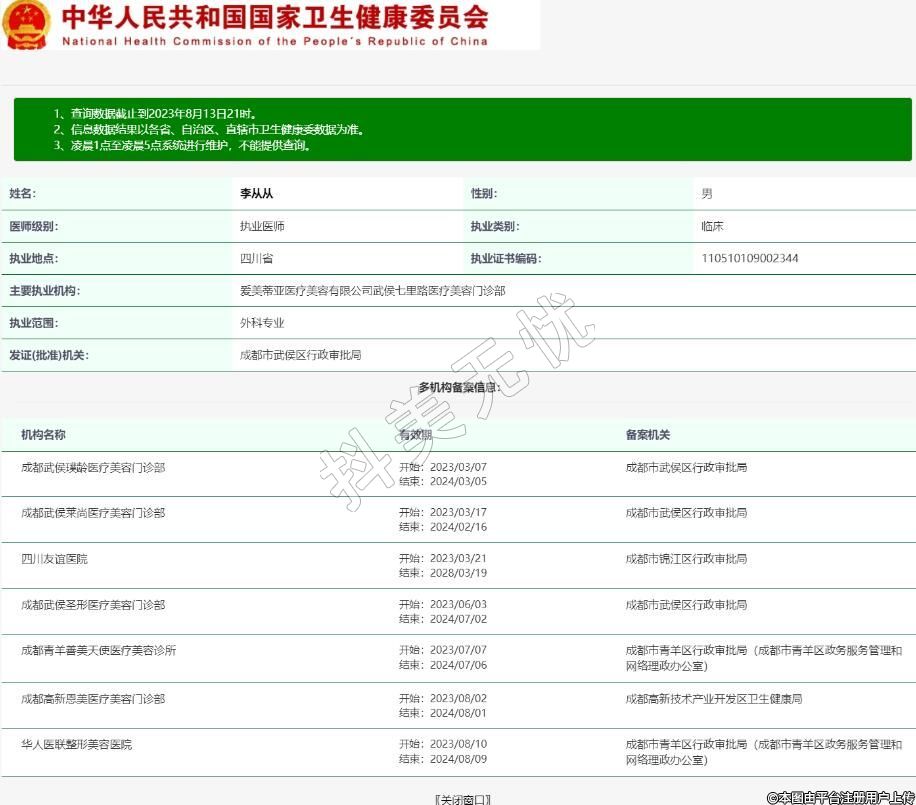Click the national emblem logo
916x805 pixels.
[28, 25]
